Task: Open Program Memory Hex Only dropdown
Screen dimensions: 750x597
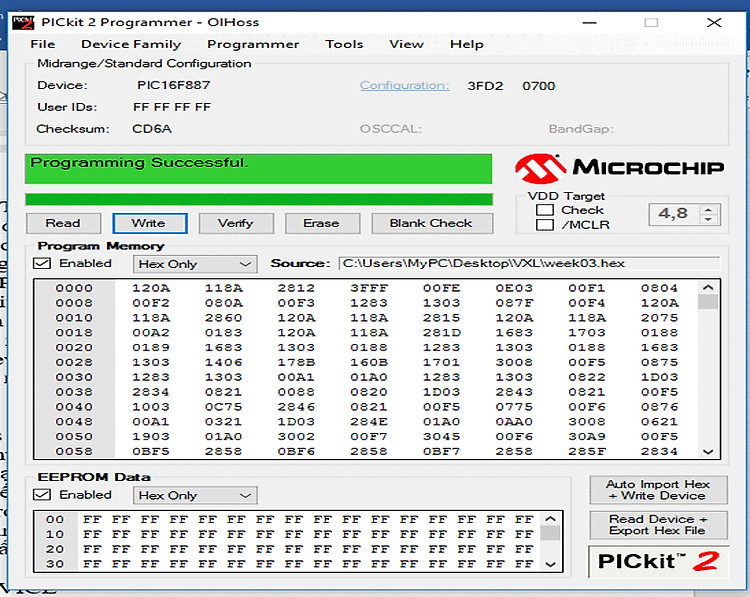Action: [x=195, y=264]
